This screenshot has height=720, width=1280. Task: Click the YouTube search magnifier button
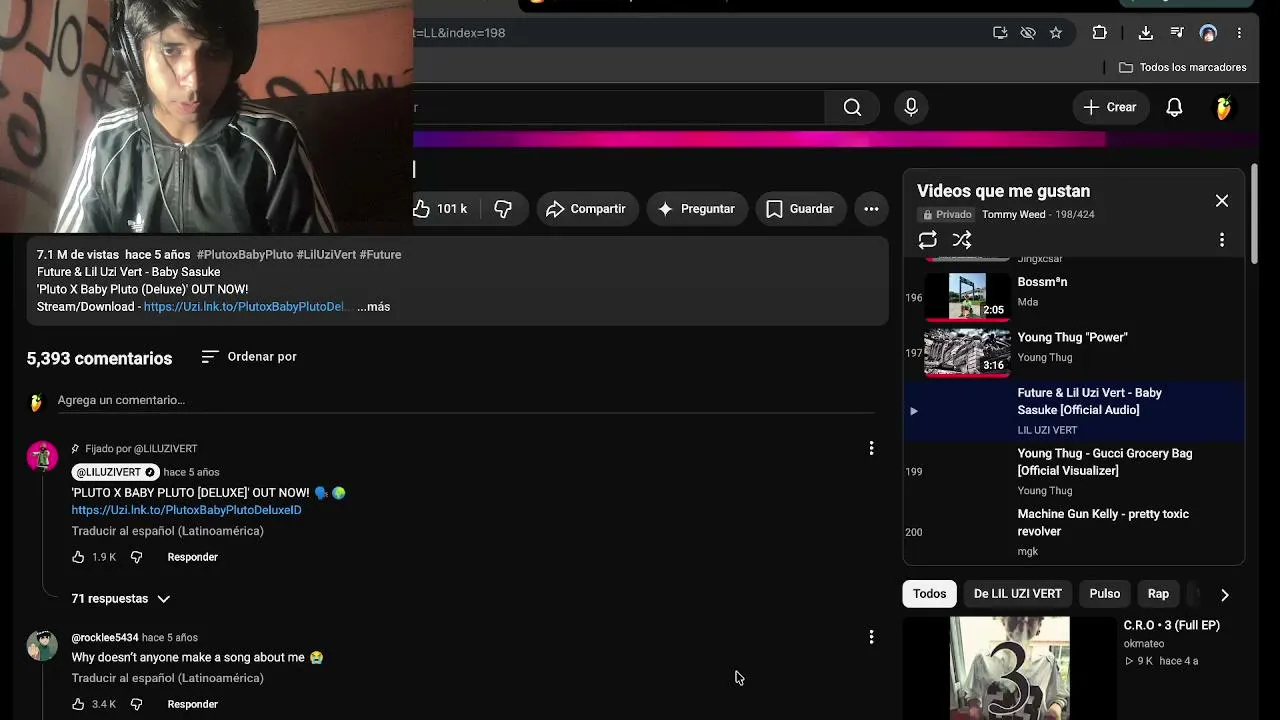click(852, 107)
